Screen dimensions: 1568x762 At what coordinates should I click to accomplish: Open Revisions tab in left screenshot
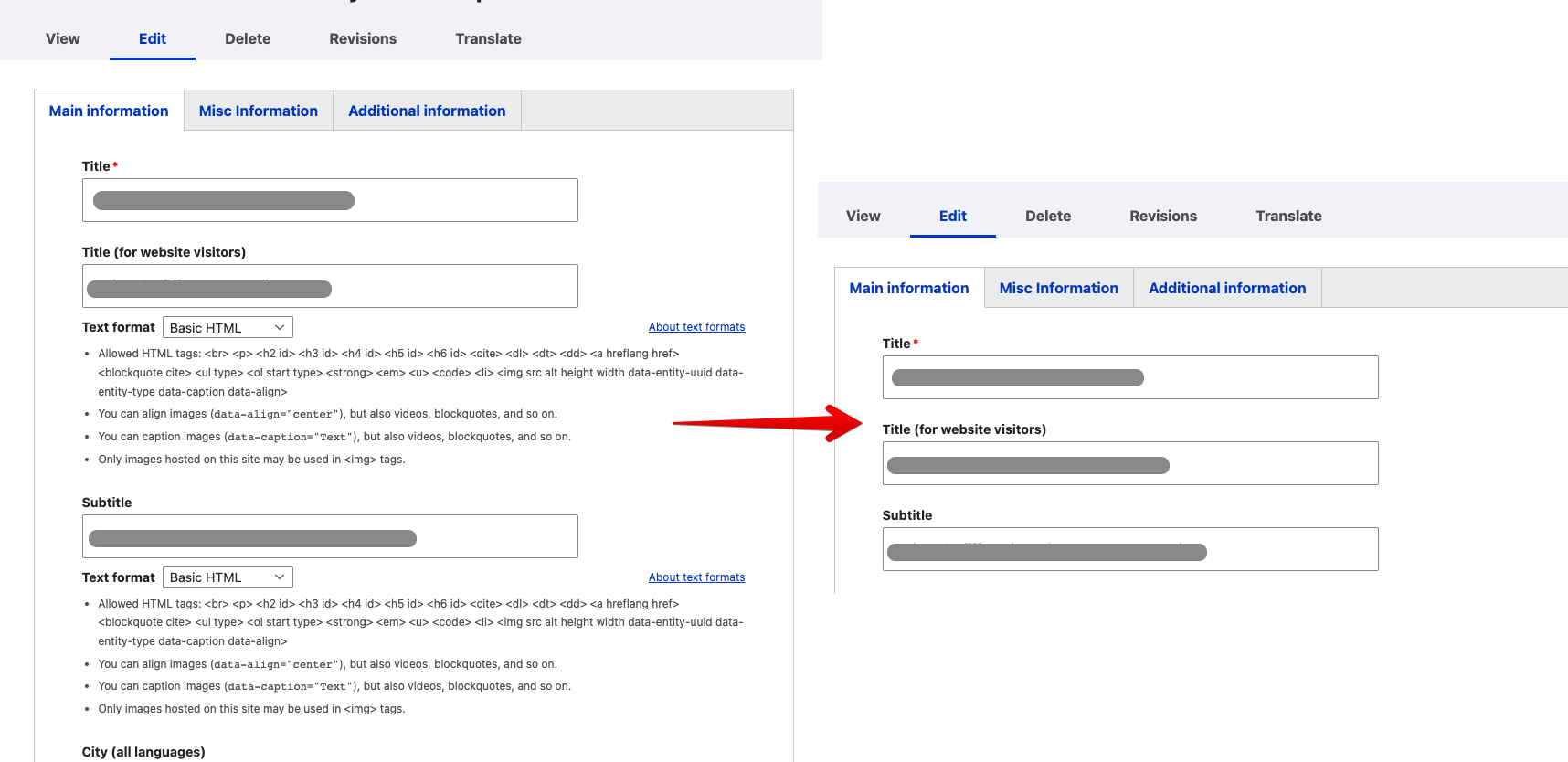point(363,38)
